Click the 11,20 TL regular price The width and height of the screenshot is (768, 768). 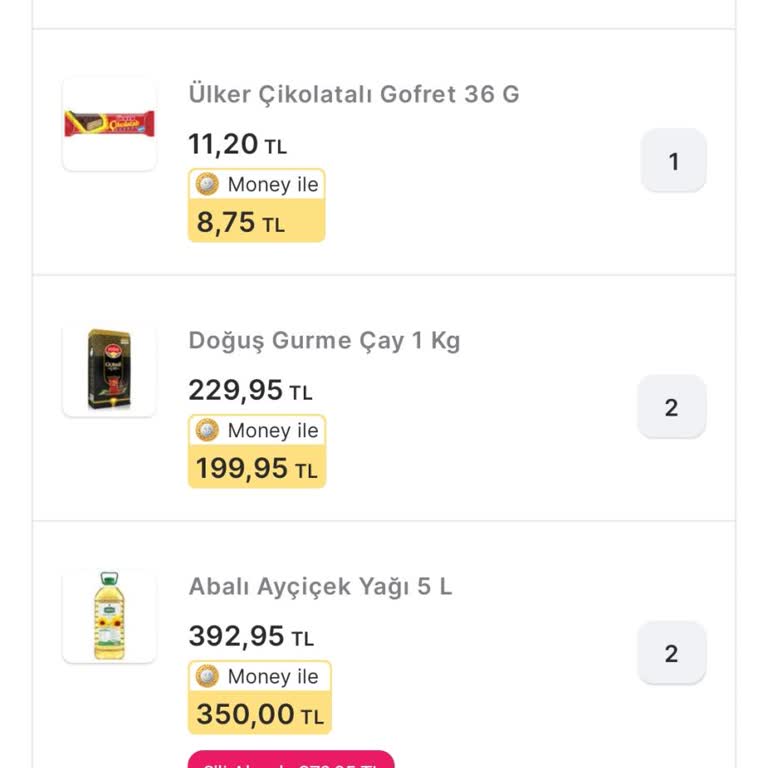(x=237, y=144)
